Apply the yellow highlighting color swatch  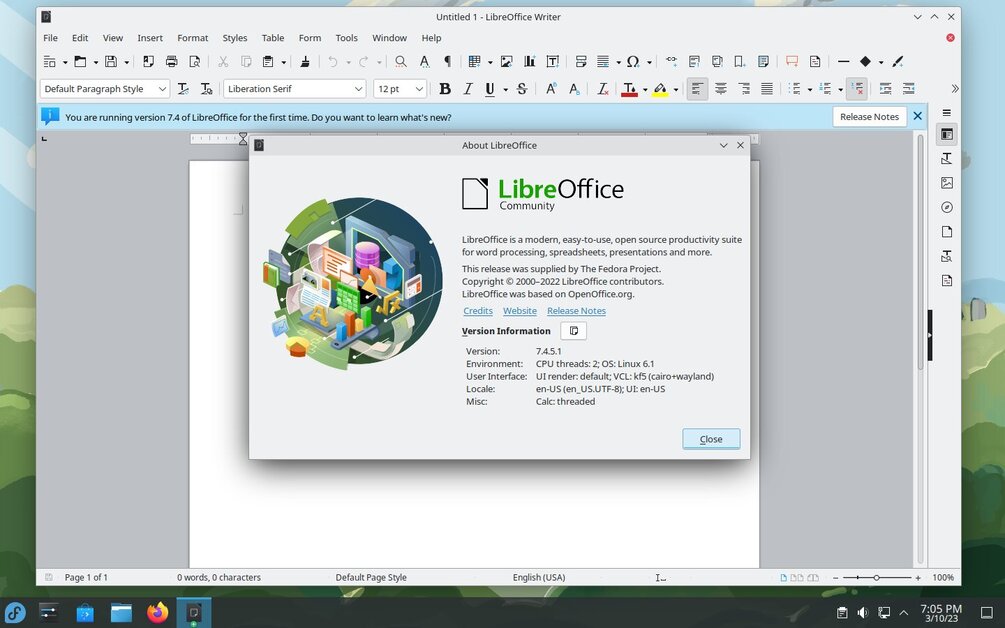coord(660,89)
